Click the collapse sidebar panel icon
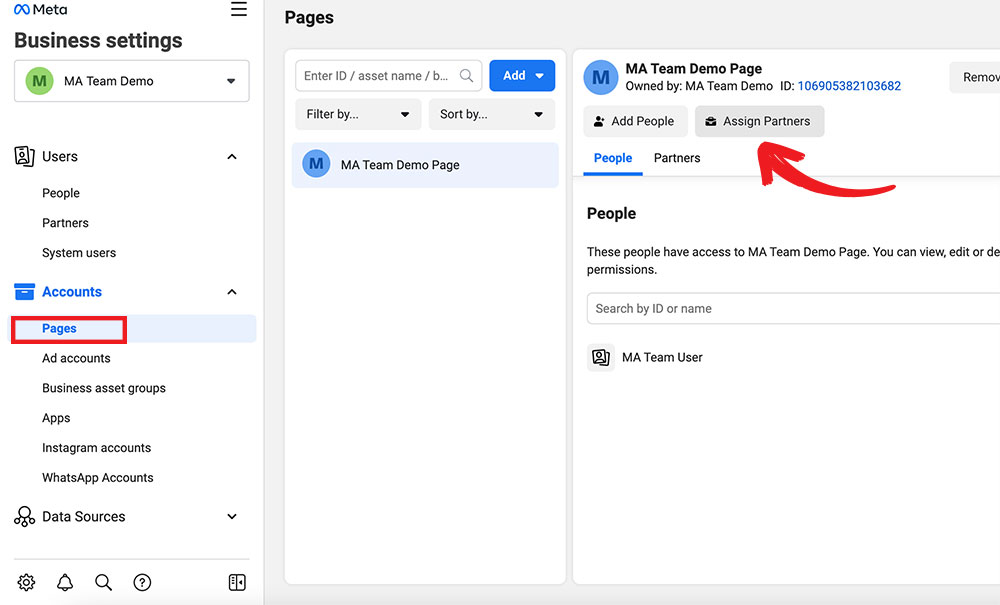Viewport: 1000px width, 605px height. [237, 582]
